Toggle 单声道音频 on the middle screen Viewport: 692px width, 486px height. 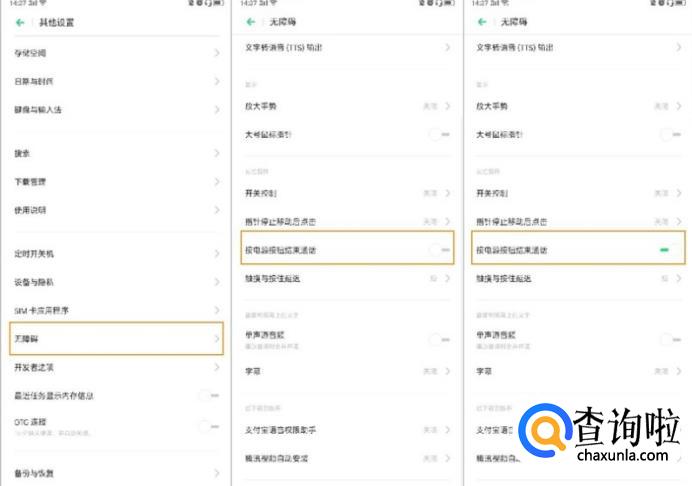click(440, 340)
